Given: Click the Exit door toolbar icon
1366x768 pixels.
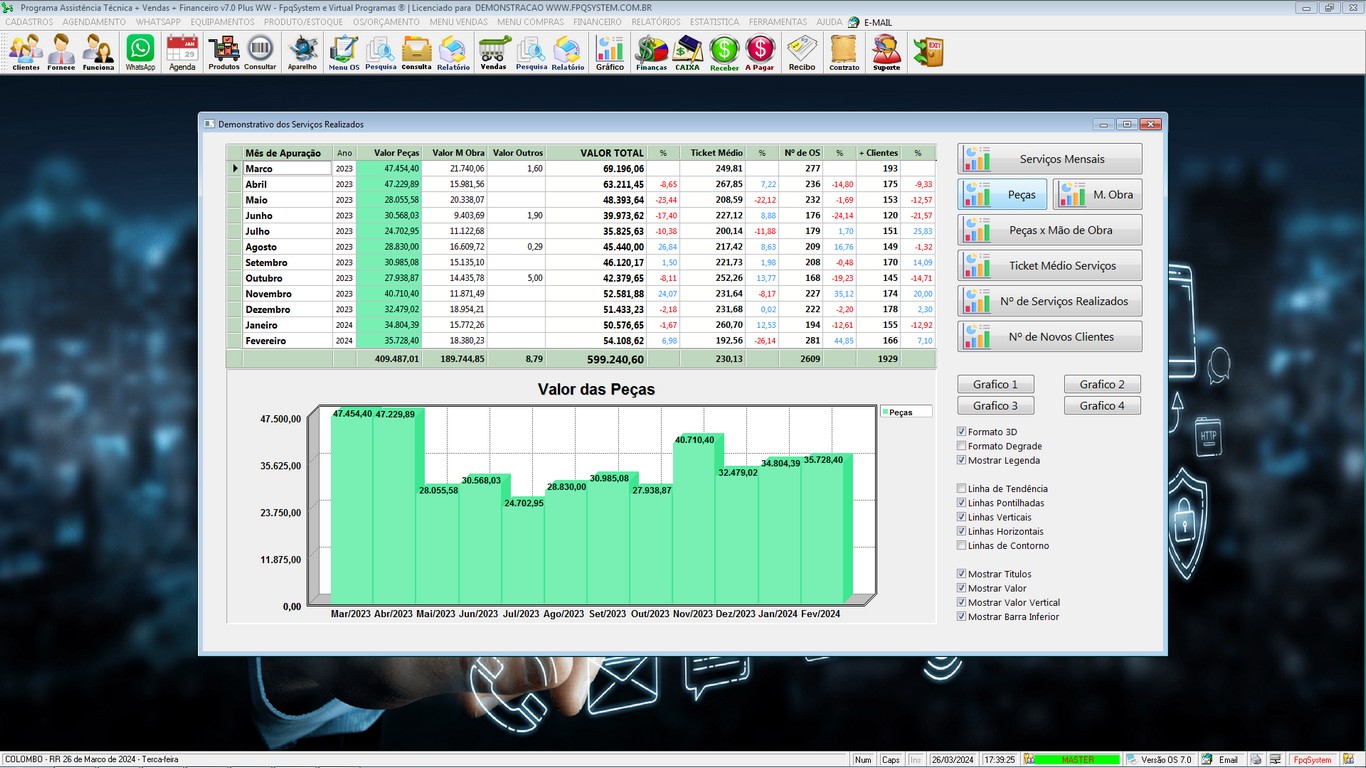Looking at the screenshot, I should point(929,51).
